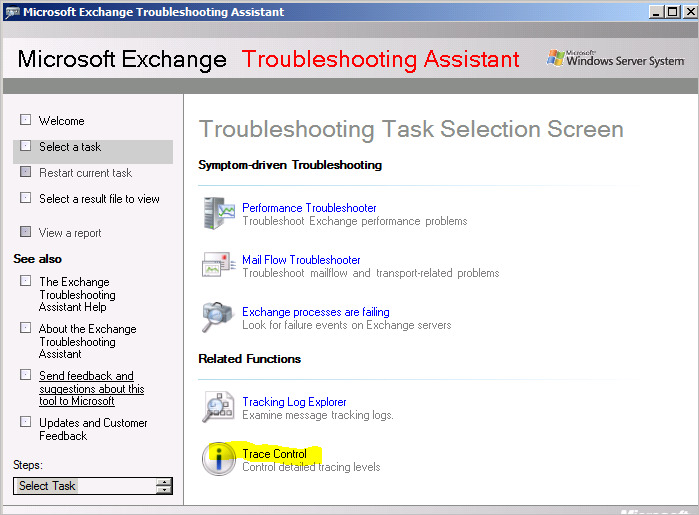
Task: Click the 'Steps:' label
Action: (x=28, y=465)
